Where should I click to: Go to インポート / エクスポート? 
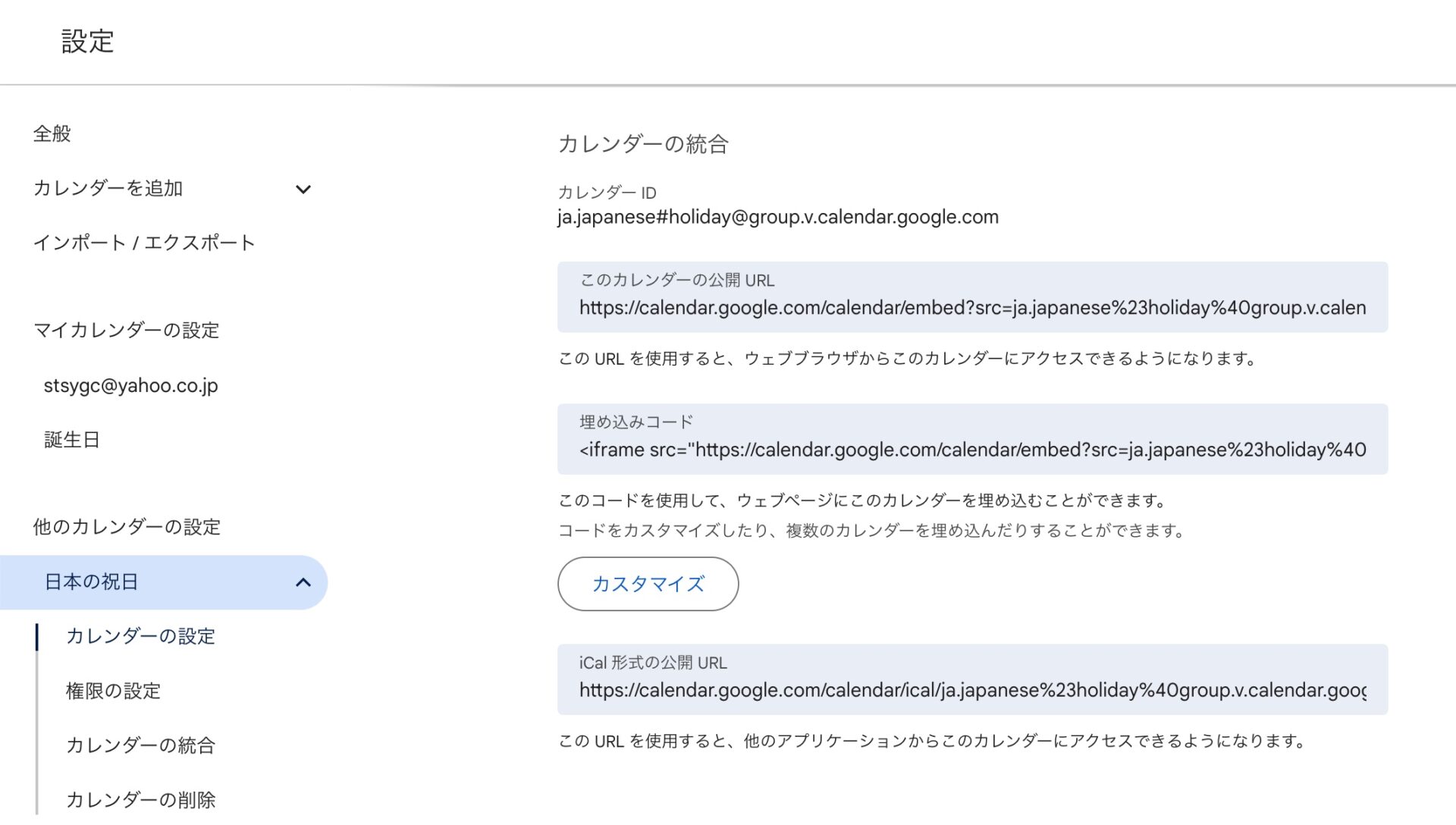coord(144,243)
